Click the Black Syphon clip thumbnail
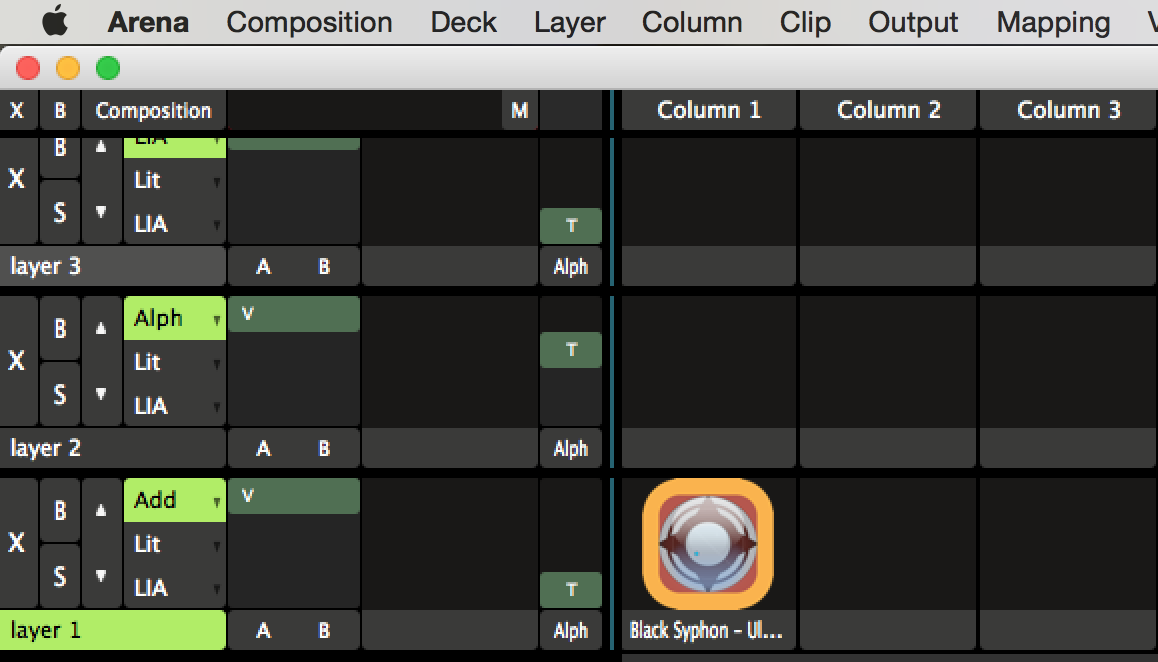Image resolution: width=1158 pixels, height=662 pixels. click(x=707, y=544)
